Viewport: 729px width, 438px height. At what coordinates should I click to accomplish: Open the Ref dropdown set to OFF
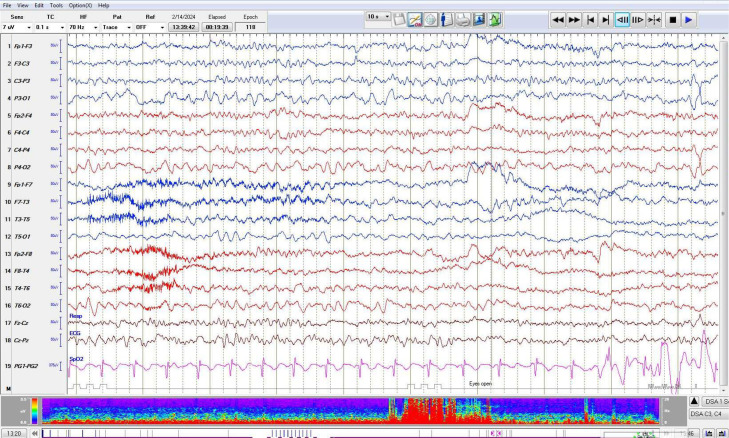(150, 27)
